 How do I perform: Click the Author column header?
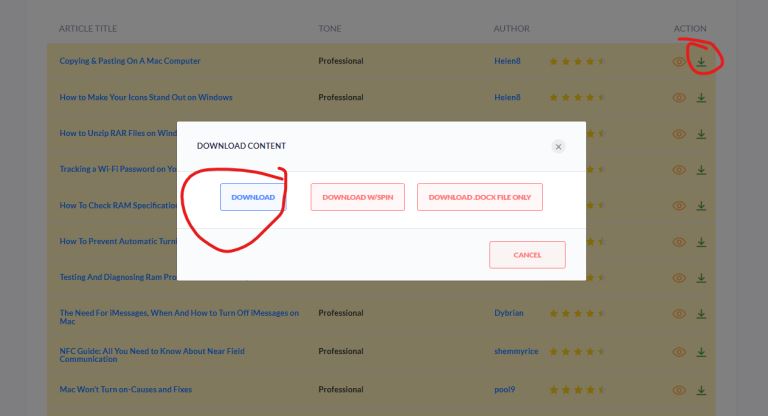[511, 28]
